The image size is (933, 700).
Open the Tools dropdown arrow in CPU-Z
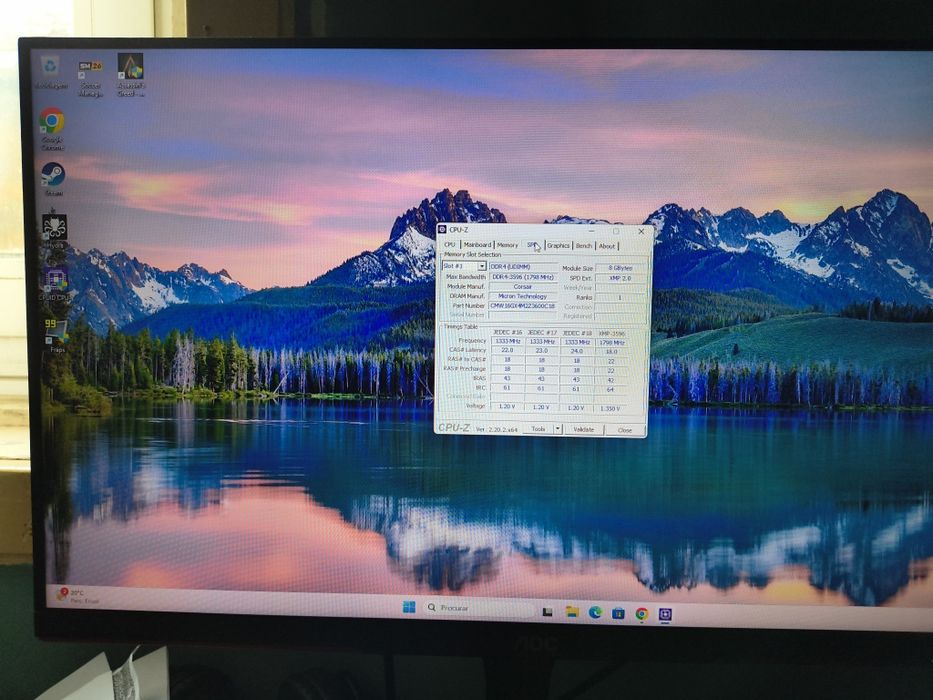[558, 429]
